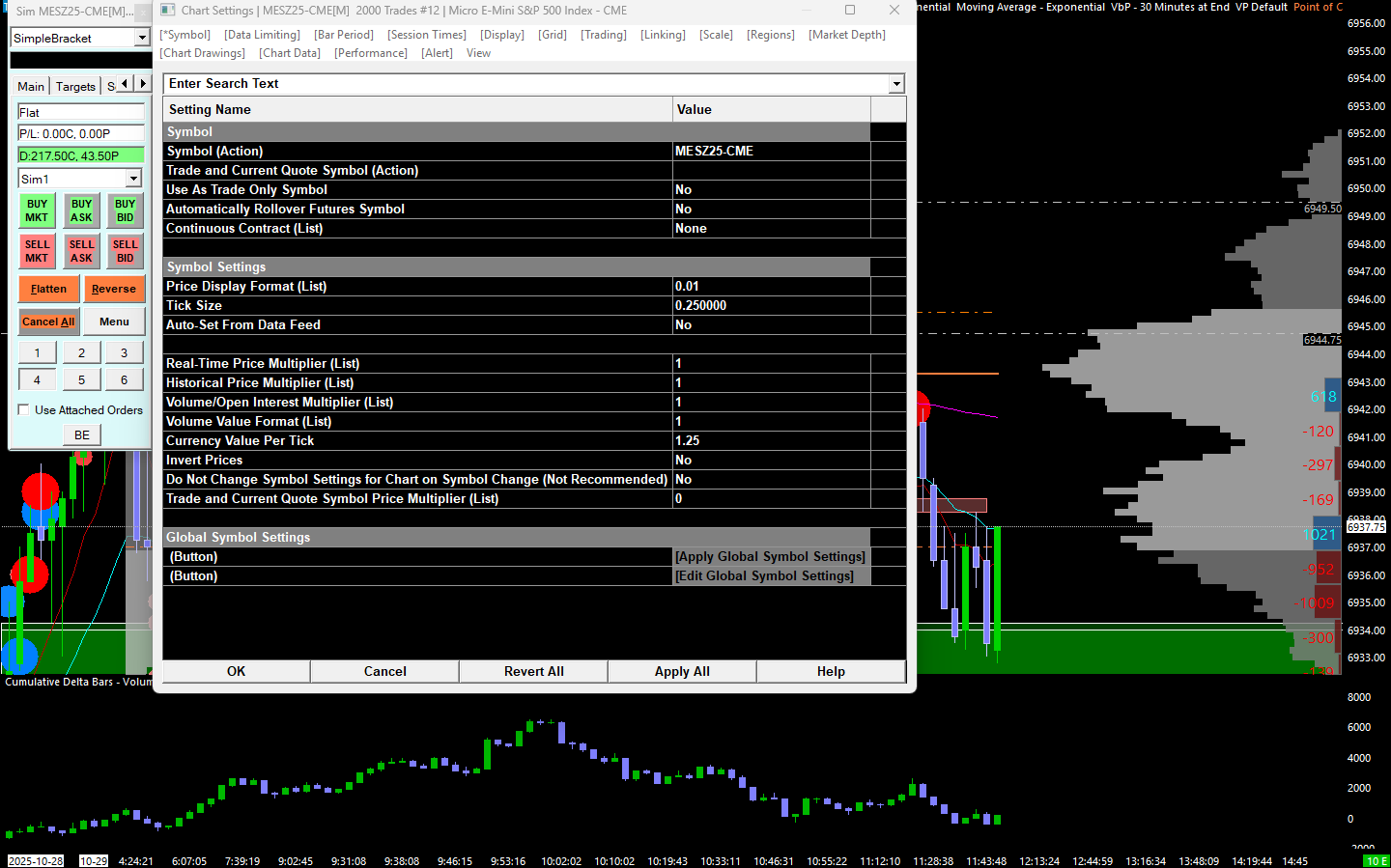Image resolution: width=1391 pixels, height=868 pixels.
Task: Maximize the Chart Settings dialog
Action: pos(850,10)
